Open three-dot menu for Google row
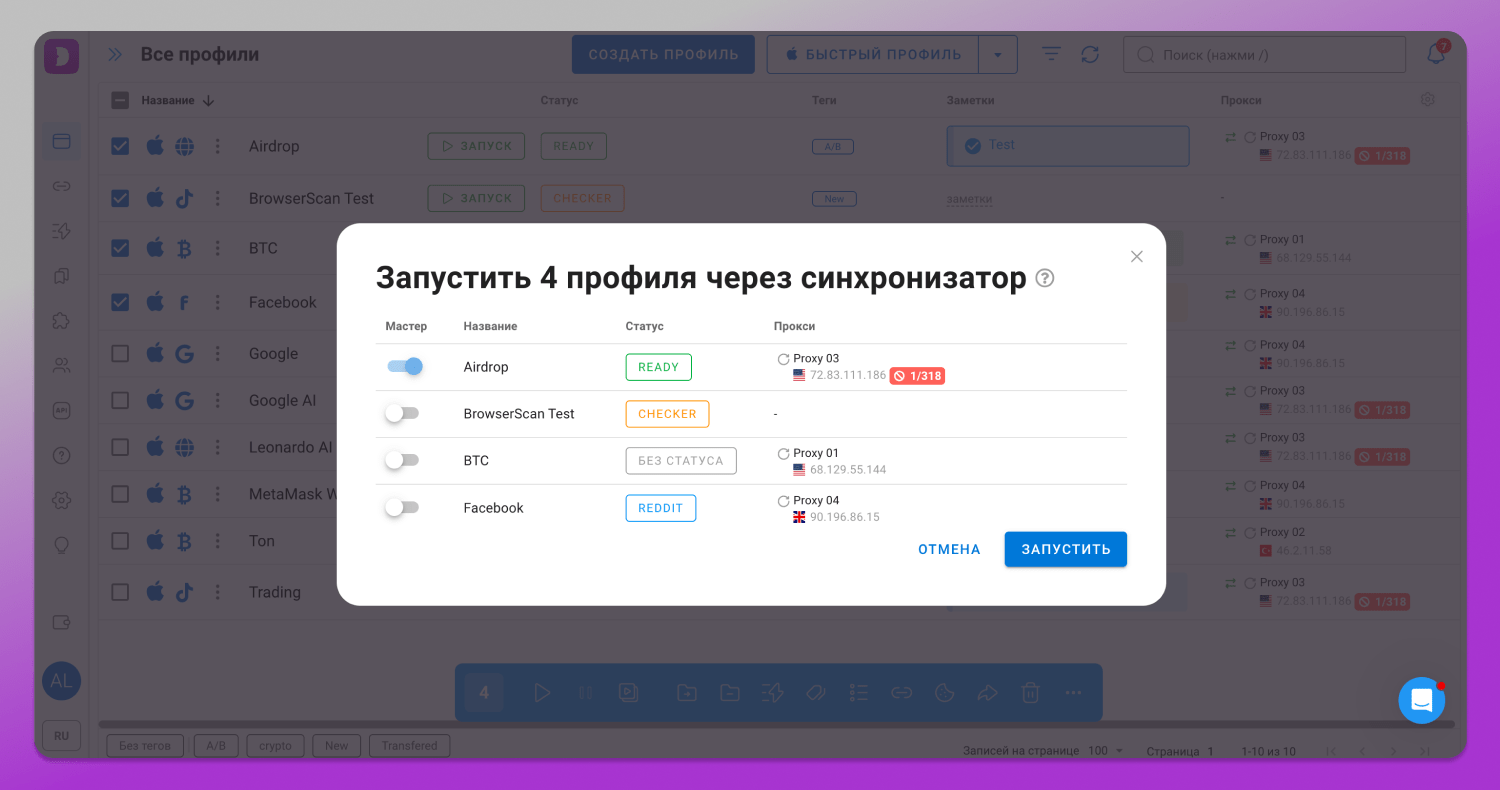 [x=217, y=353]
